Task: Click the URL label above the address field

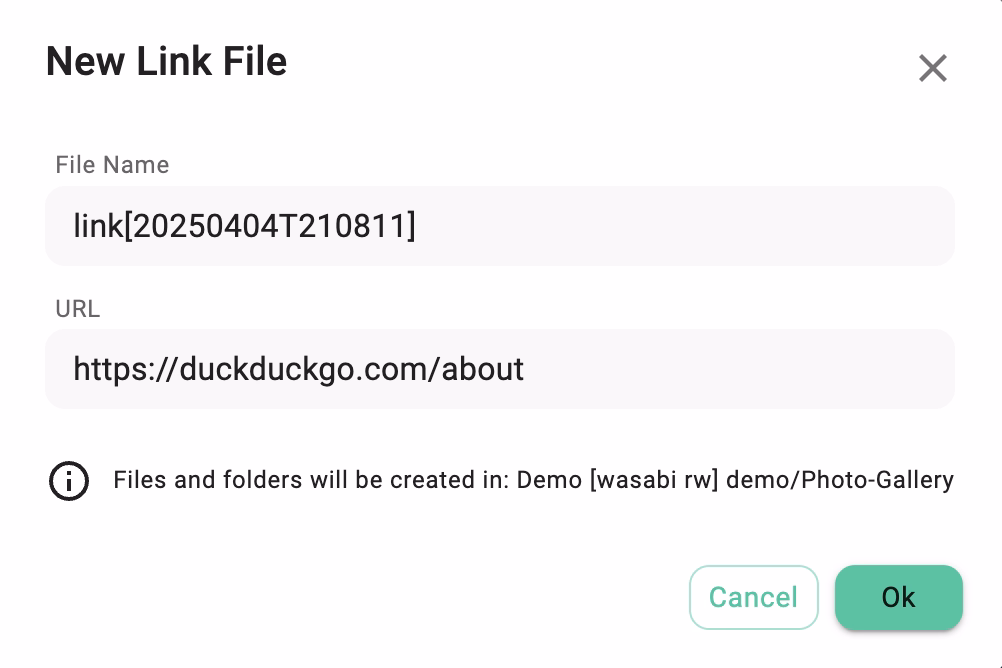Action: pyautogui.click(x=77, y=309)
